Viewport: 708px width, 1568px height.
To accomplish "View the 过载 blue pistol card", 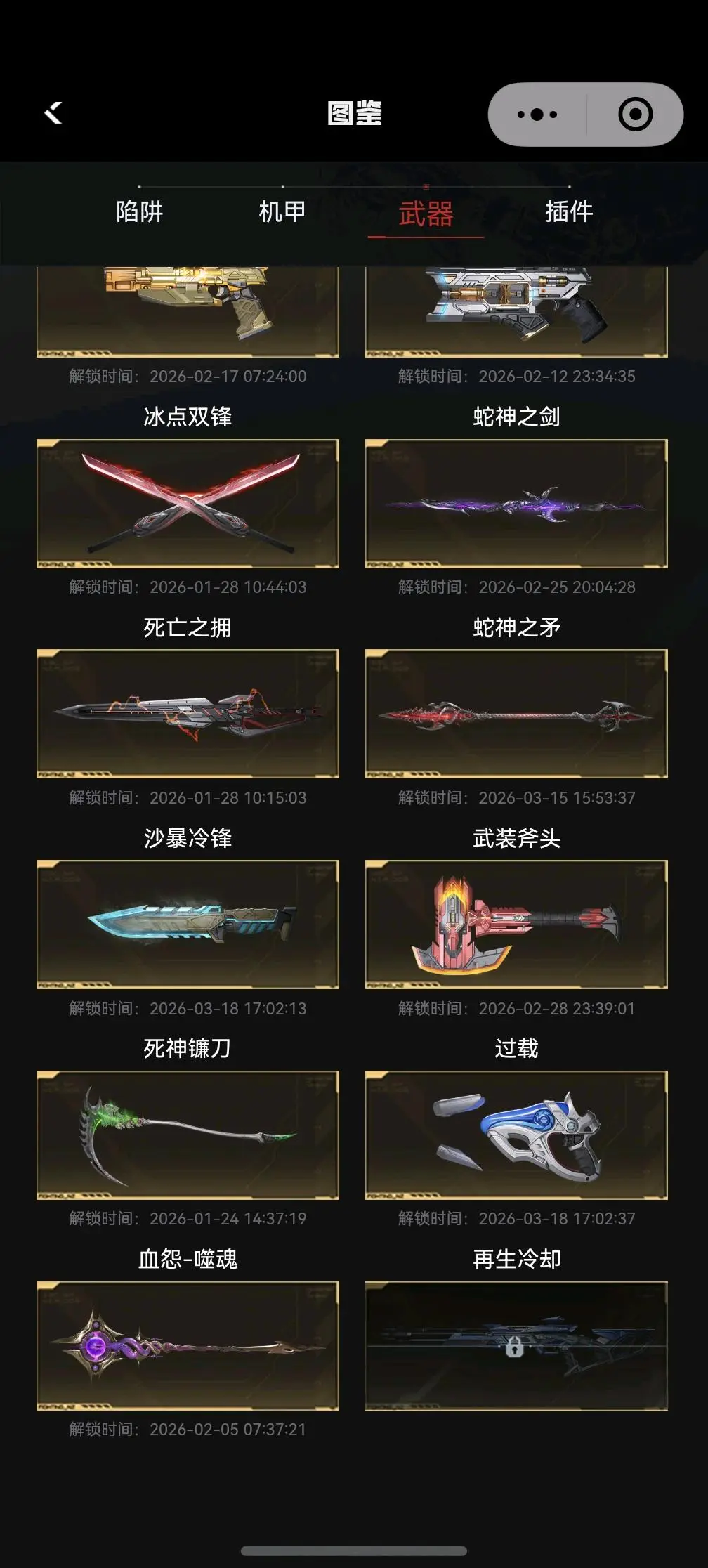I will tap(516, 1135).
